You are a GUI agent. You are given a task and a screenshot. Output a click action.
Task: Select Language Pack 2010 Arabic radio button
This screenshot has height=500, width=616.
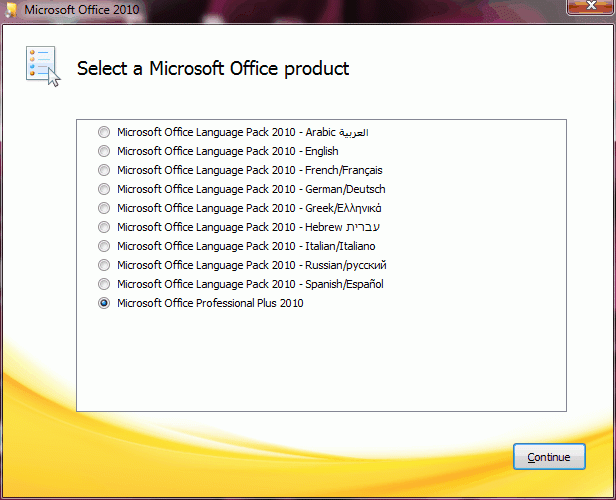pos(104,132)
